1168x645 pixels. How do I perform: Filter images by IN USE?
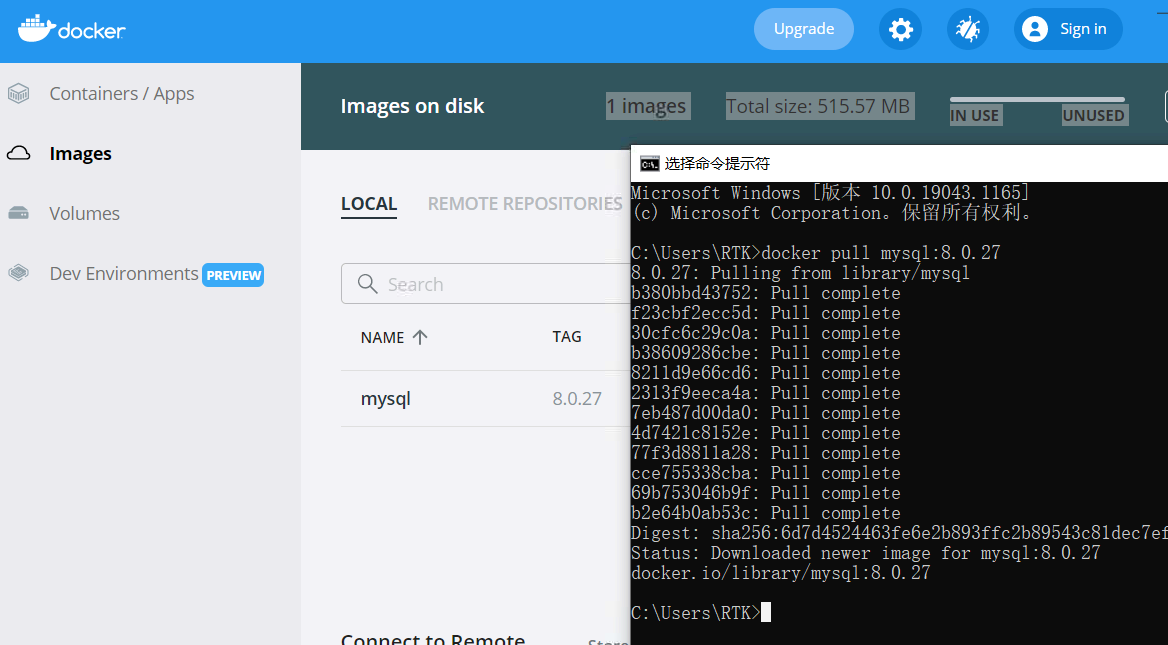click(x=975, y=115)
